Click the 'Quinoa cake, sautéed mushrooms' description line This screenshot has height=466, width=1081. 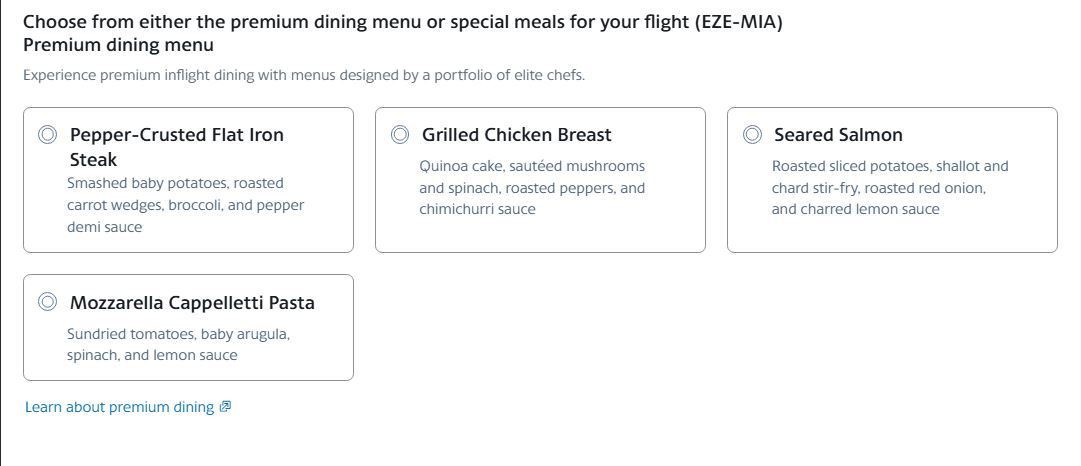coord(532,166)
